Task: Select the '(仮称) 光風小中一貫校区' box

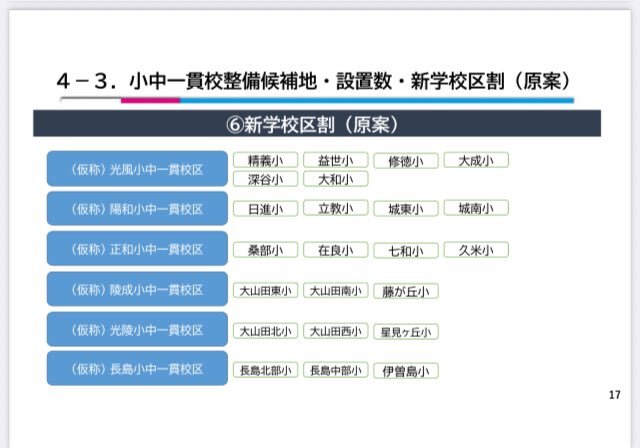Action: pos(137,169)
